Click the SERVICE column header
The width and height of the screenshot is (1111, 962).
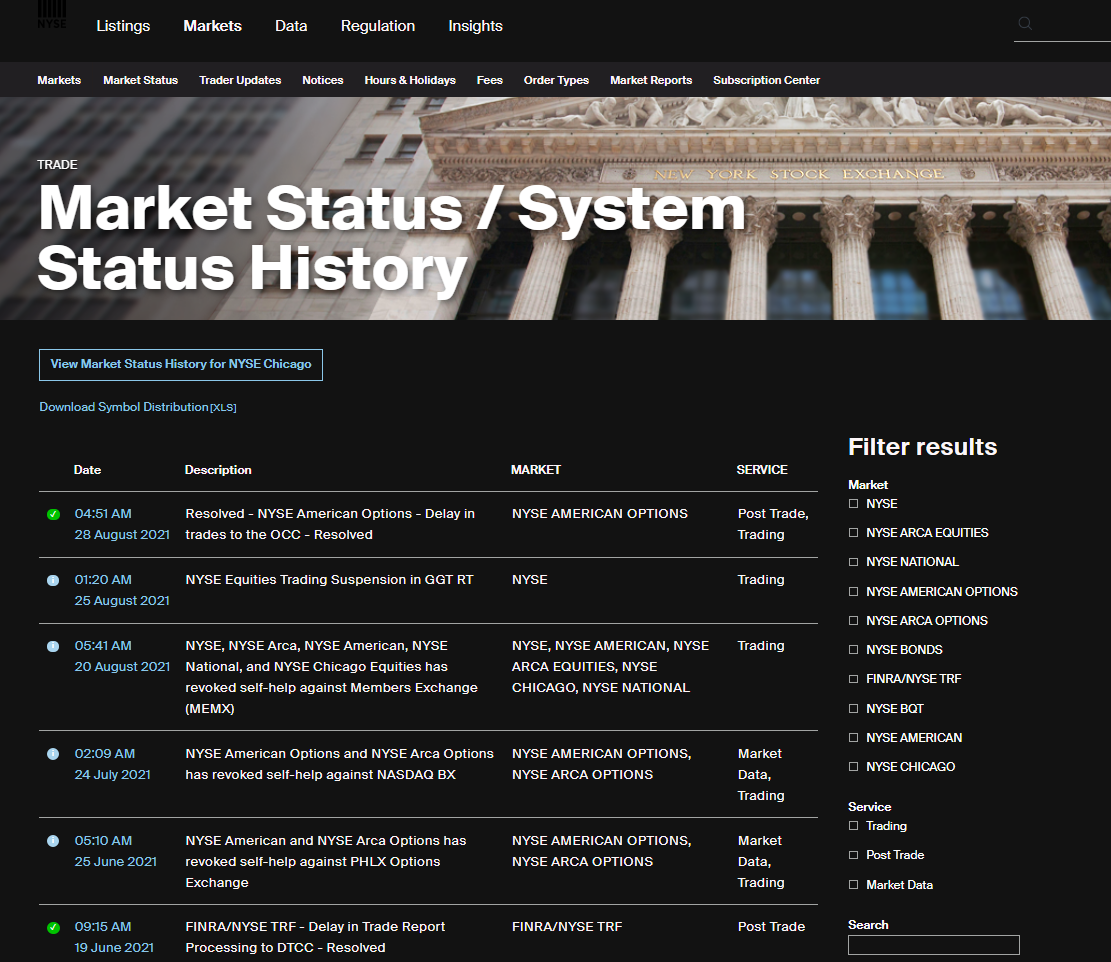pyautogui.click(x=762, y=470)
